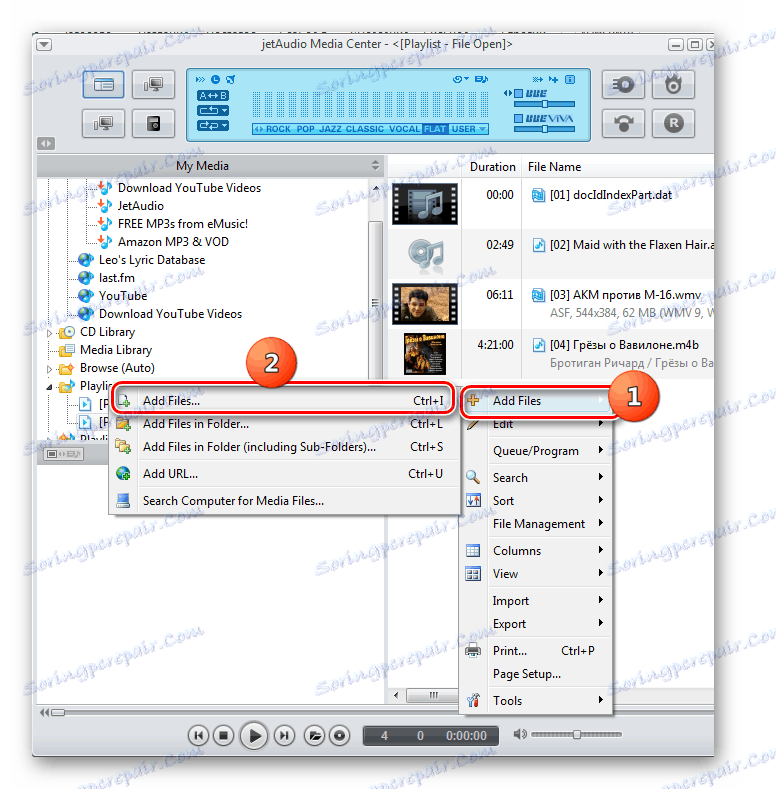The image size is (776, 789).
Task: Enable the BBE effect checkbox
Action: (518, 94)
